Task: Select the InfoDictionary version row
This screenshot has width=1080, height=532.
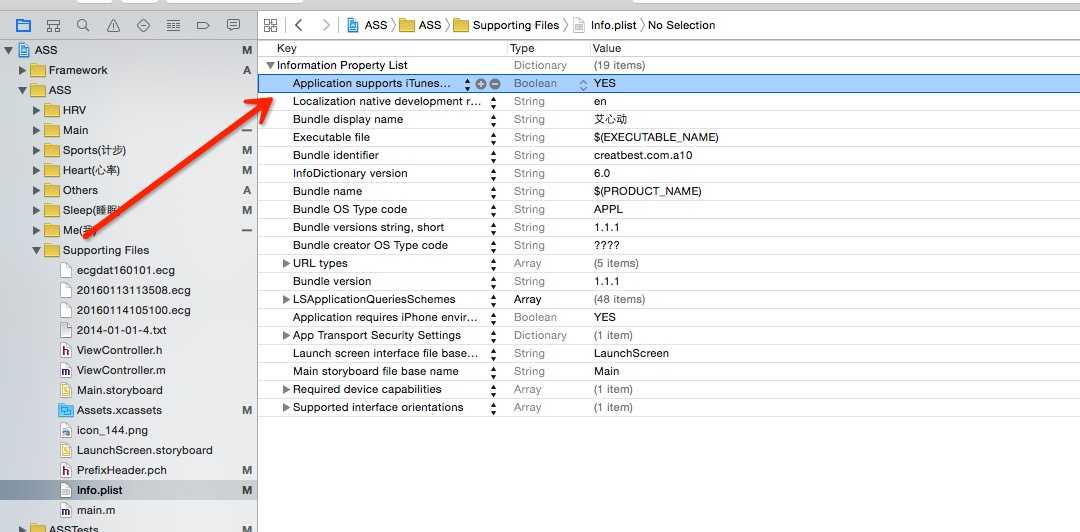Action: click(669, 174)
